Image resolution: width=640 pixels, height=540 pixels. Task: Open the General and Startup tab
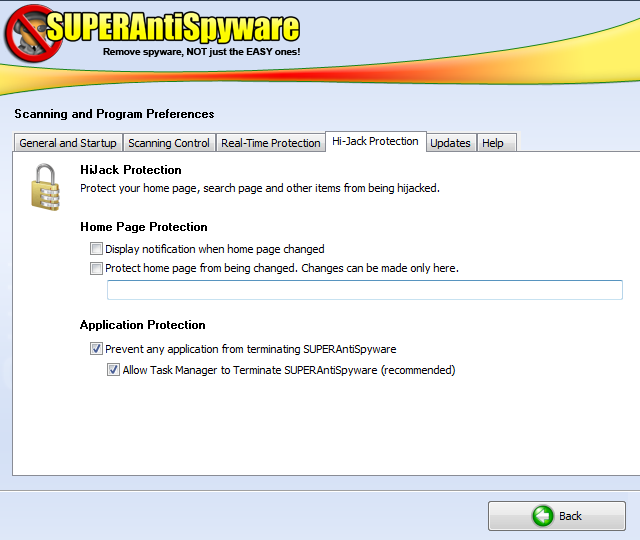coord(68,143)
